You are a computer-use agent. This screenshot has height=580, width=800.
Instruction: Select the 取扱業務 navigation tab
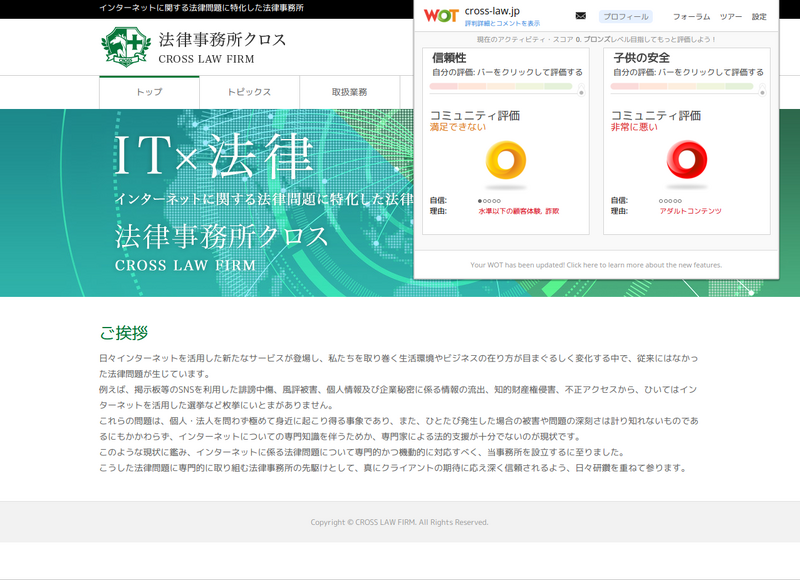click(349, 92)
